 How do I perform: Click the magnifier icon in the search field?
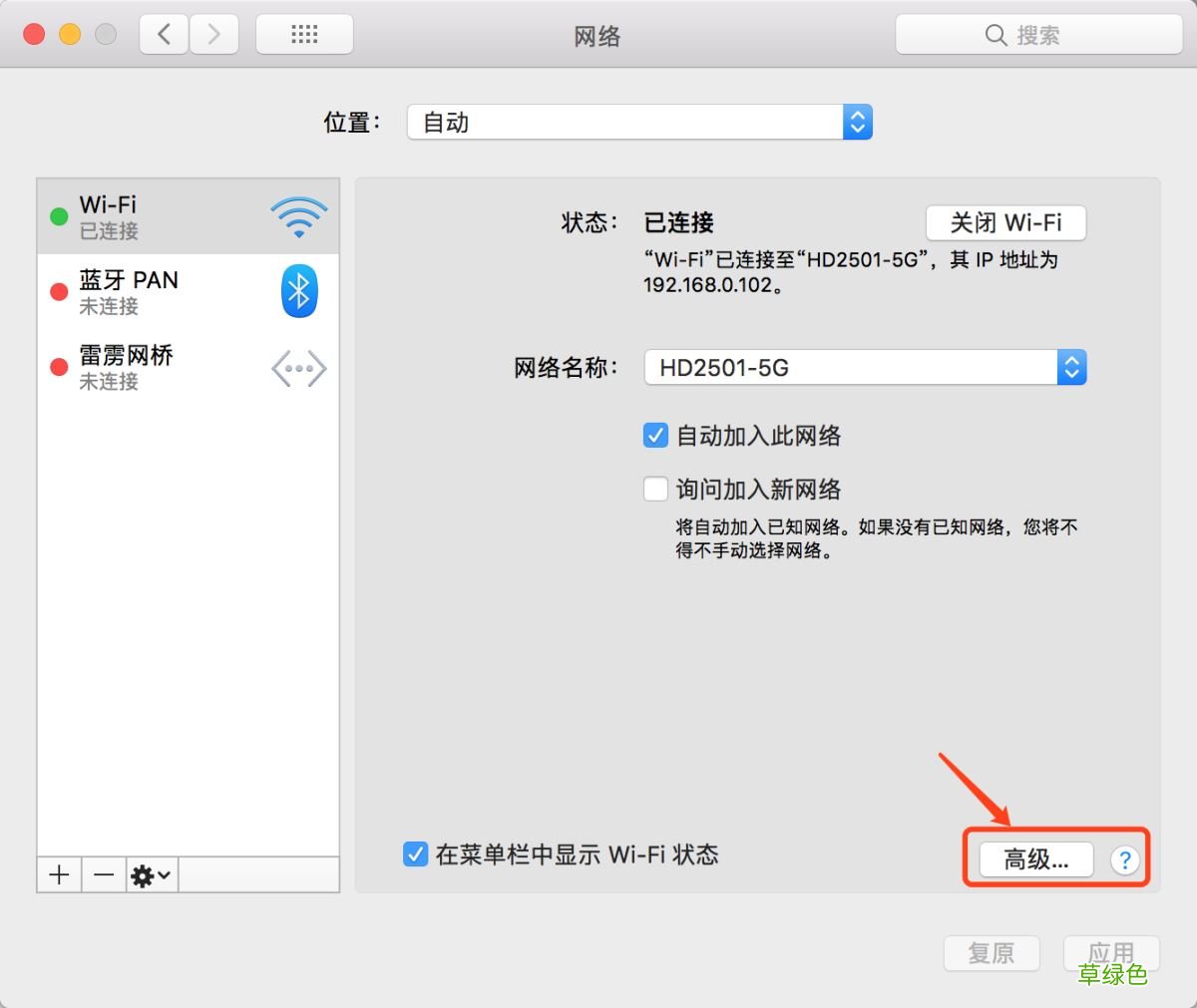(996, 34)
